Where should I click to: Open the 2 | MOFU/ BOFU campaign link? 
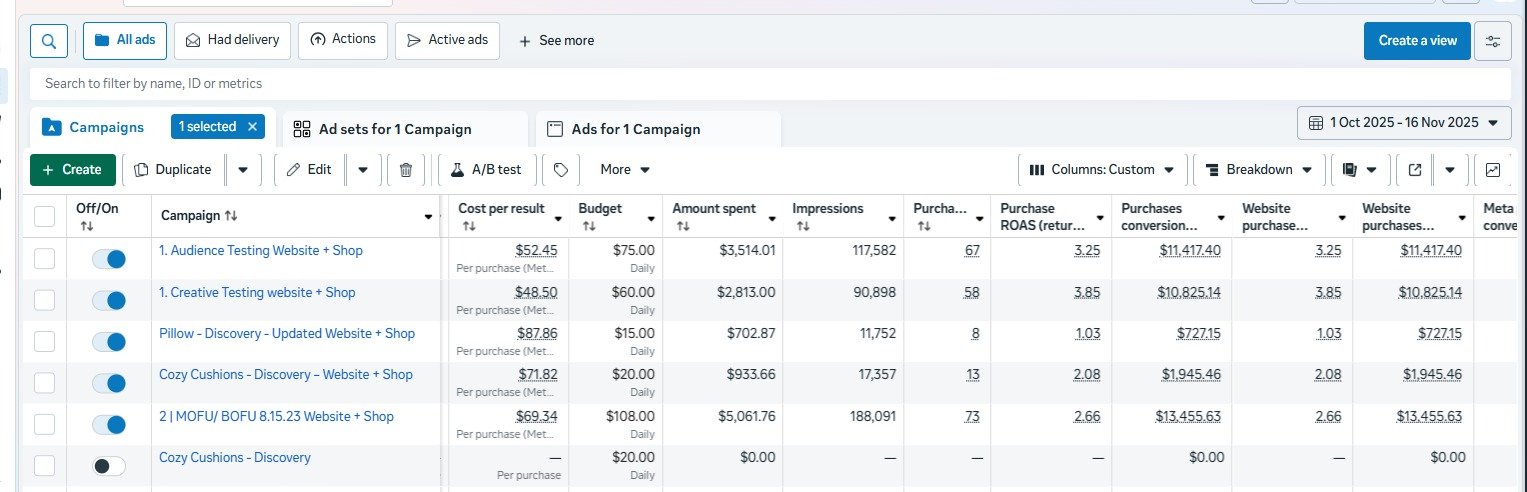[x=276, y=417]
